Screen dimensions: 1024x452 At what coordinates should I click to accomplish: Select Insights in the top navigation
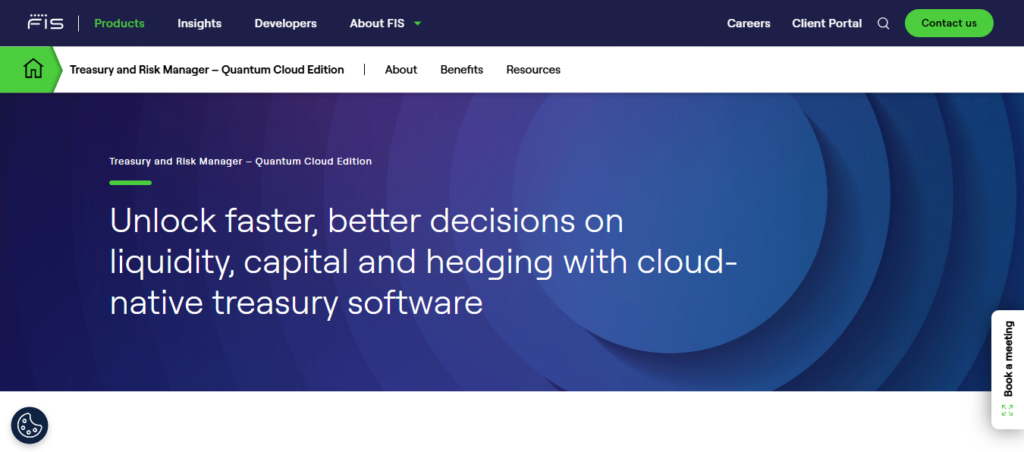click(199, 23)
